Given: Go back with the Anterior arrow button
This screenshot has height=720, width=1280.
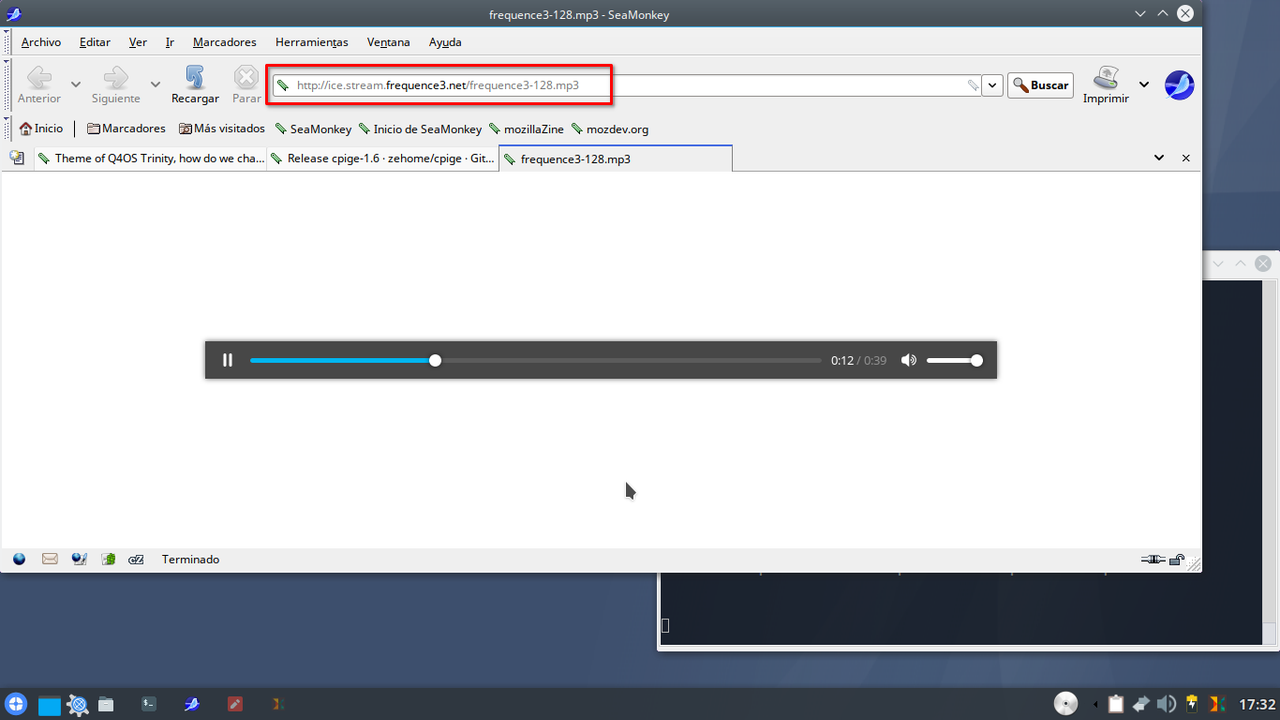Looking at the screenshot, I should 39,84.
